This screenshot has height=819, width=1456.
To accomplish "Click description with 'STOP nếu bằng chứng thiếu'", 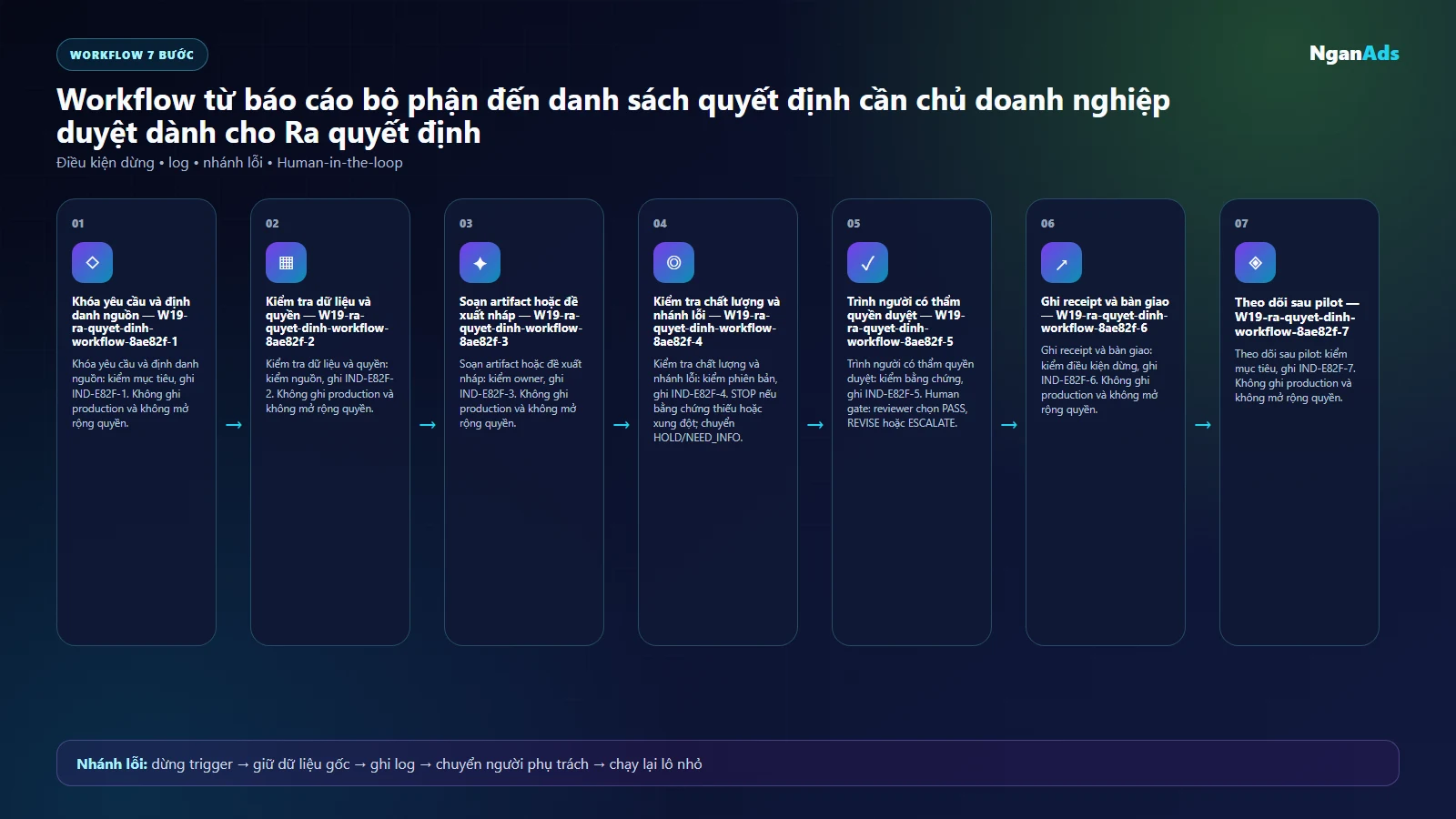I will coord(715,400).
